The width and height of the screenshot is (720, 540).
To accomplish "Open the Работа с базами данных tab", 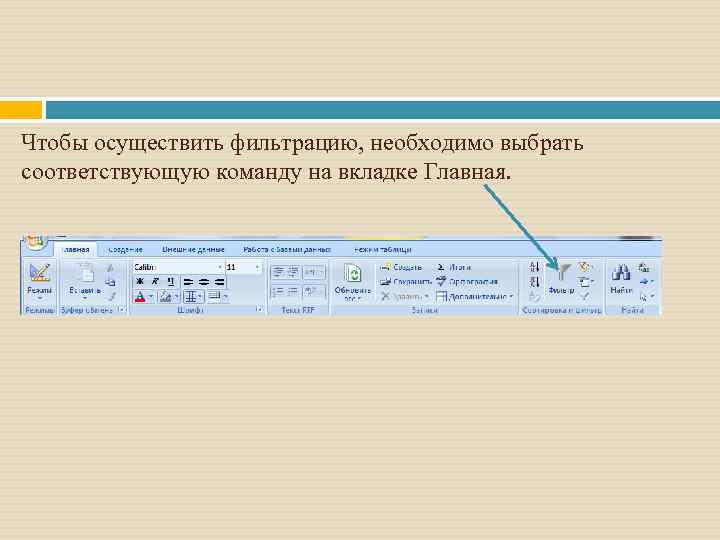I will click(287, 249).
